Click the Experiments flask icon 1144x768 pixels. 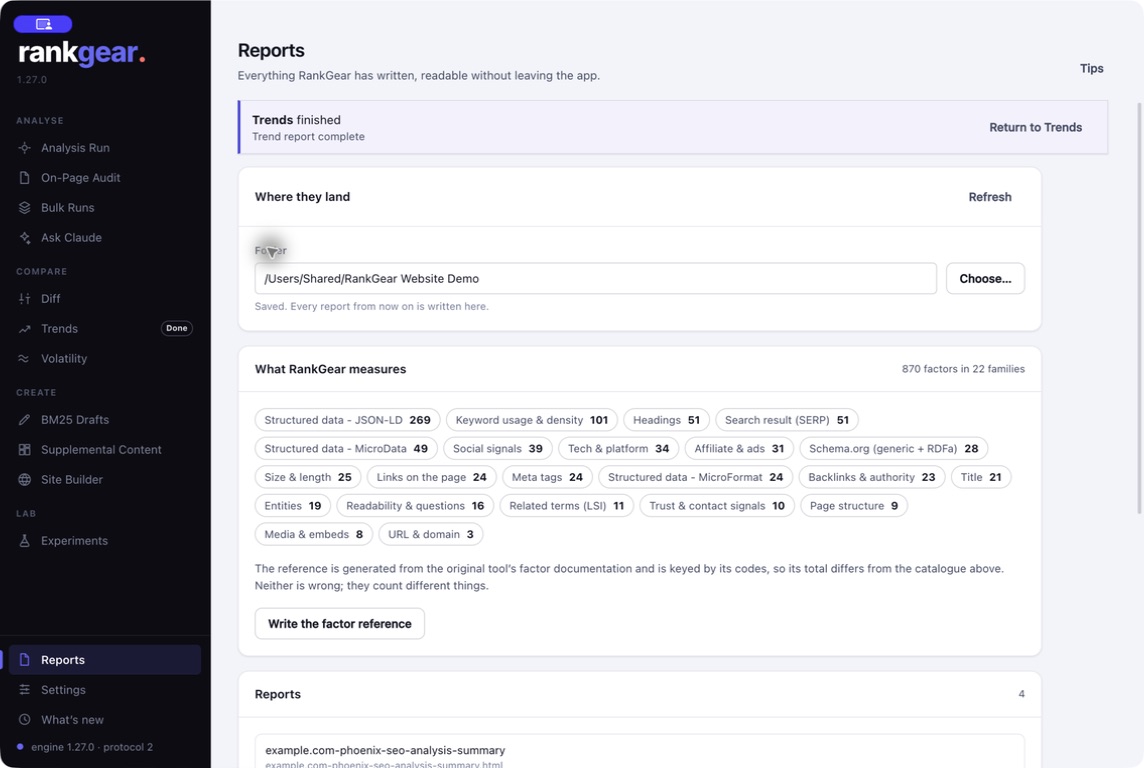pyautogui.click(x=25, y=540)
